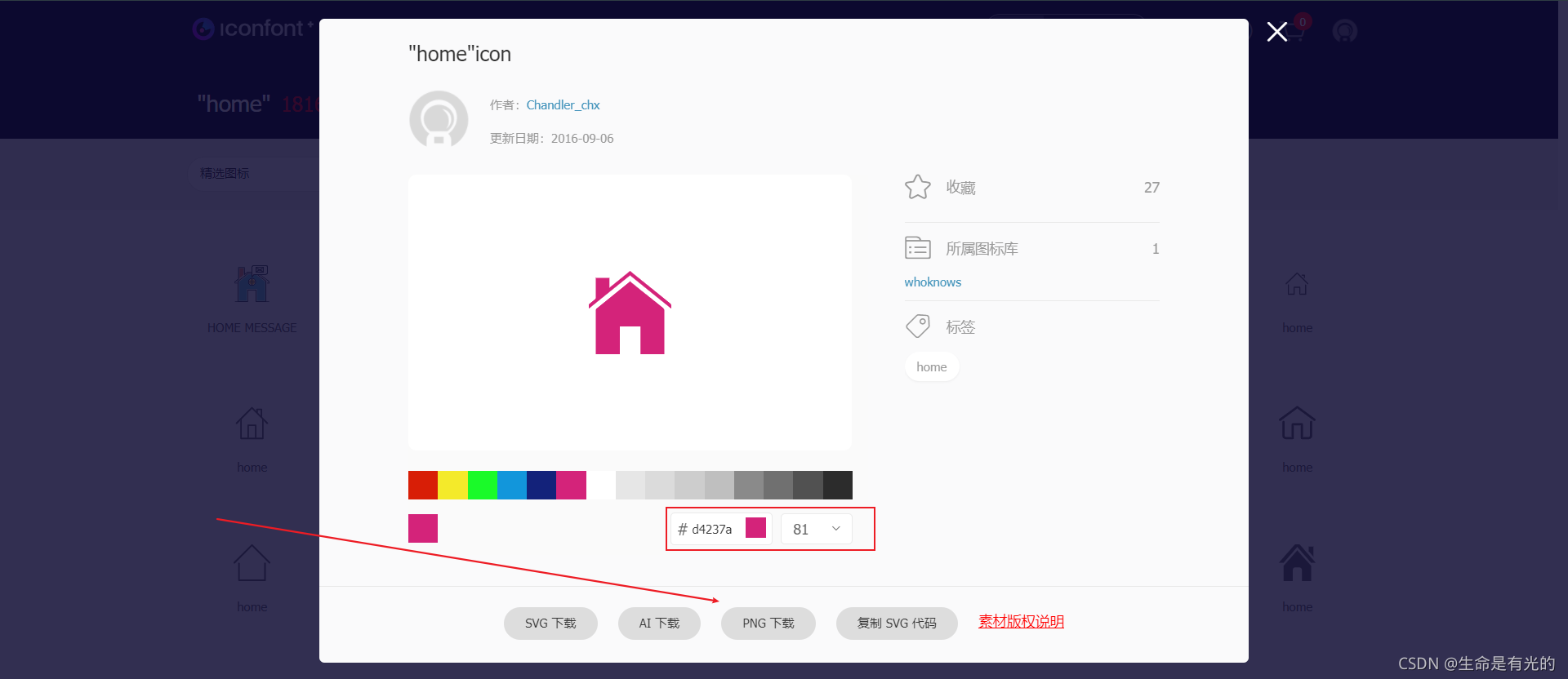This screenshot has height=679, width=1568.
Task: Pick the white color swatch
Action: (601, 485)
